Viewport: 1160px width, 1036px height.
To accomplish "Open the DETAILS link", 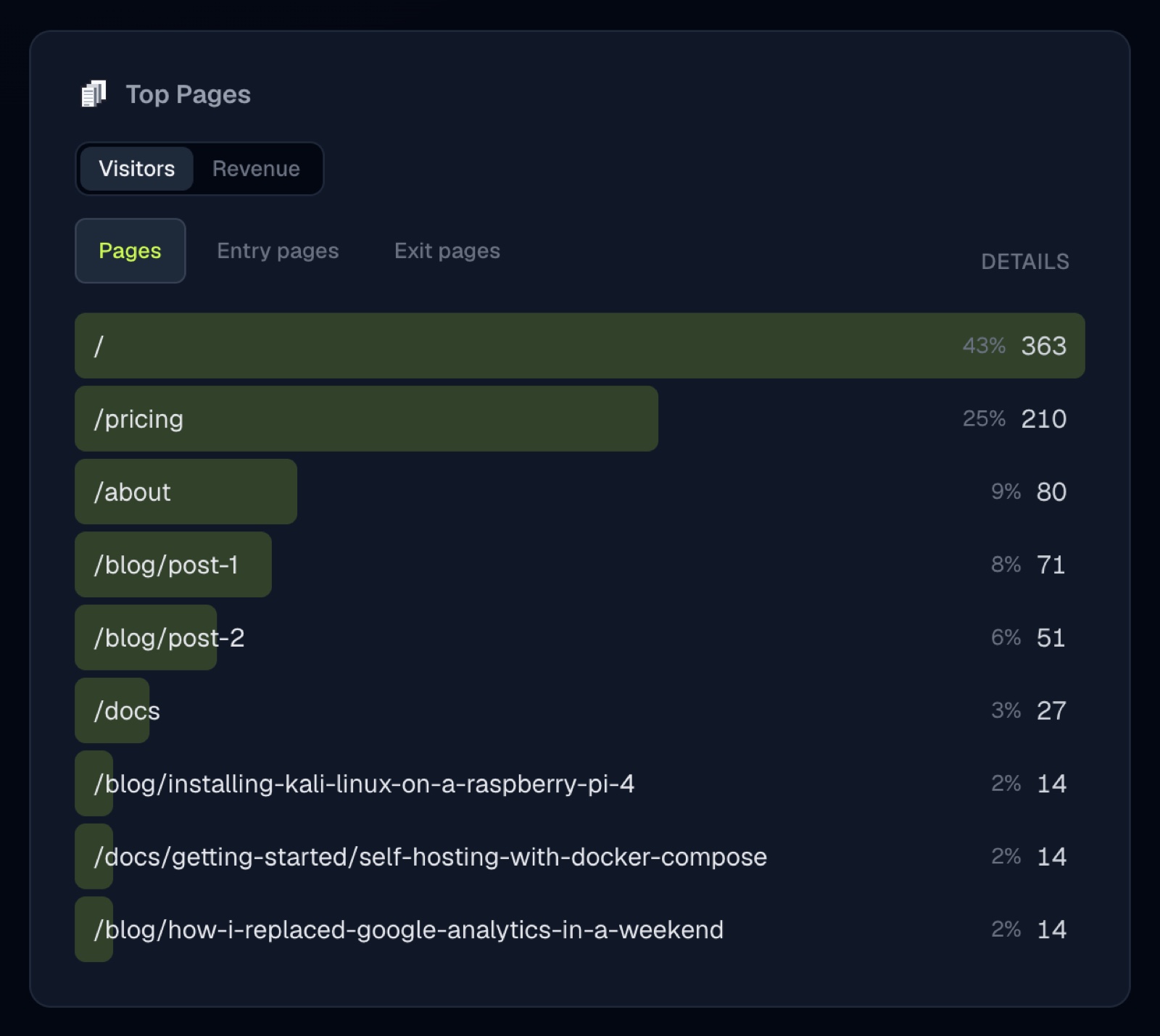I will point(1025,262).
